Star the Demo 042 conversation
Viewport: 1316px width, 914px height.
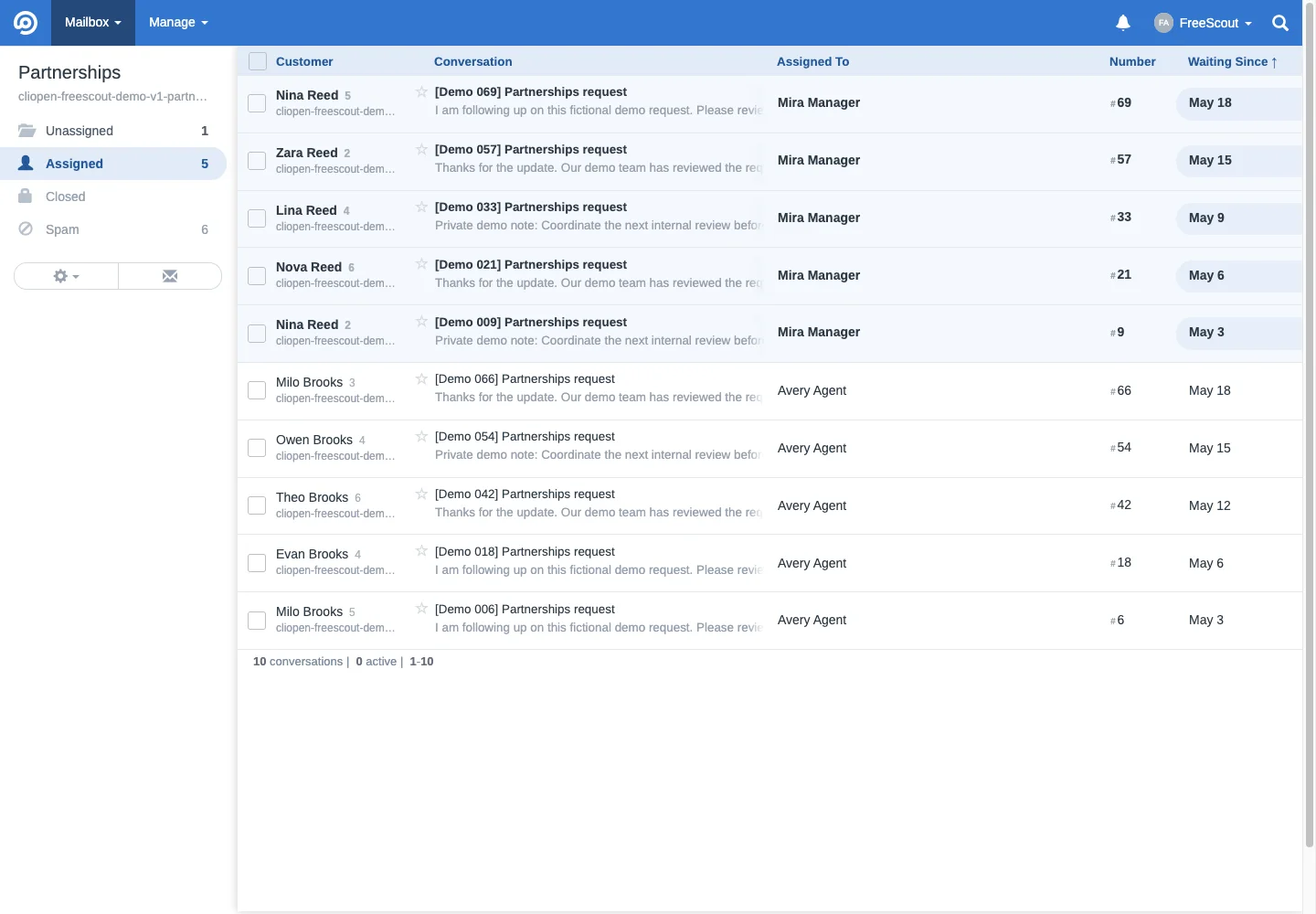pos(421,494)
